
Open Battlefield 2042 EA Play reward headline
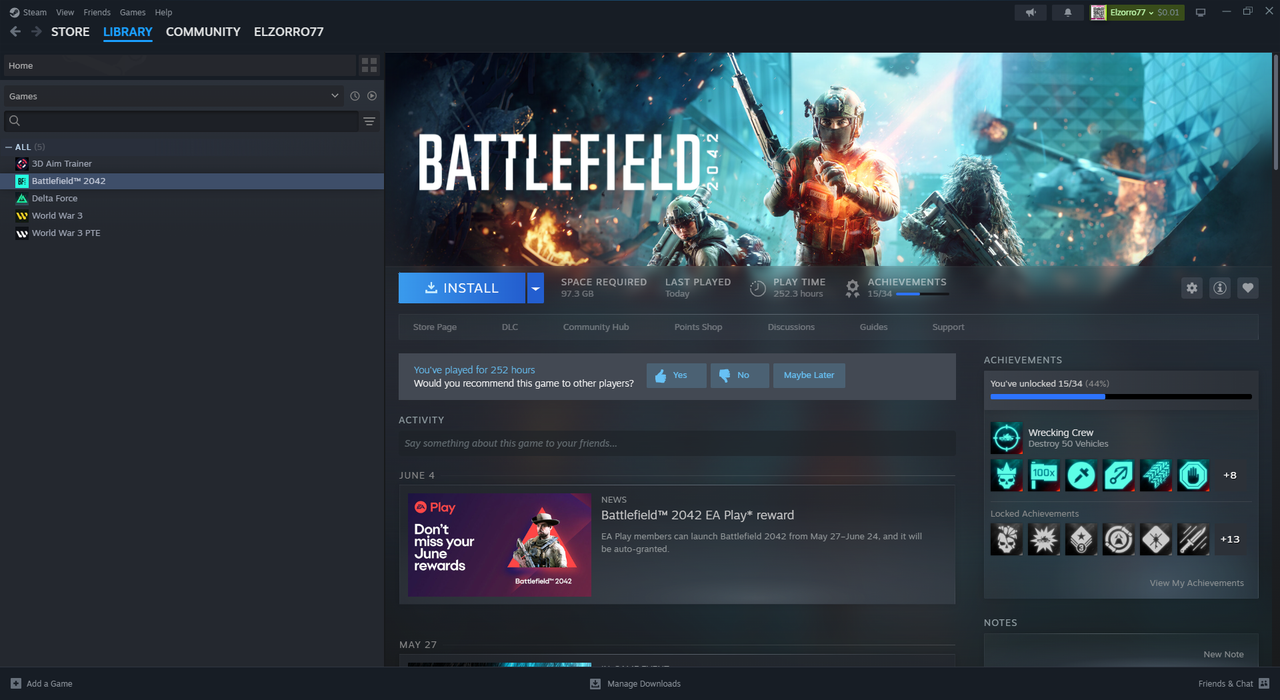(x=698, y=515)
